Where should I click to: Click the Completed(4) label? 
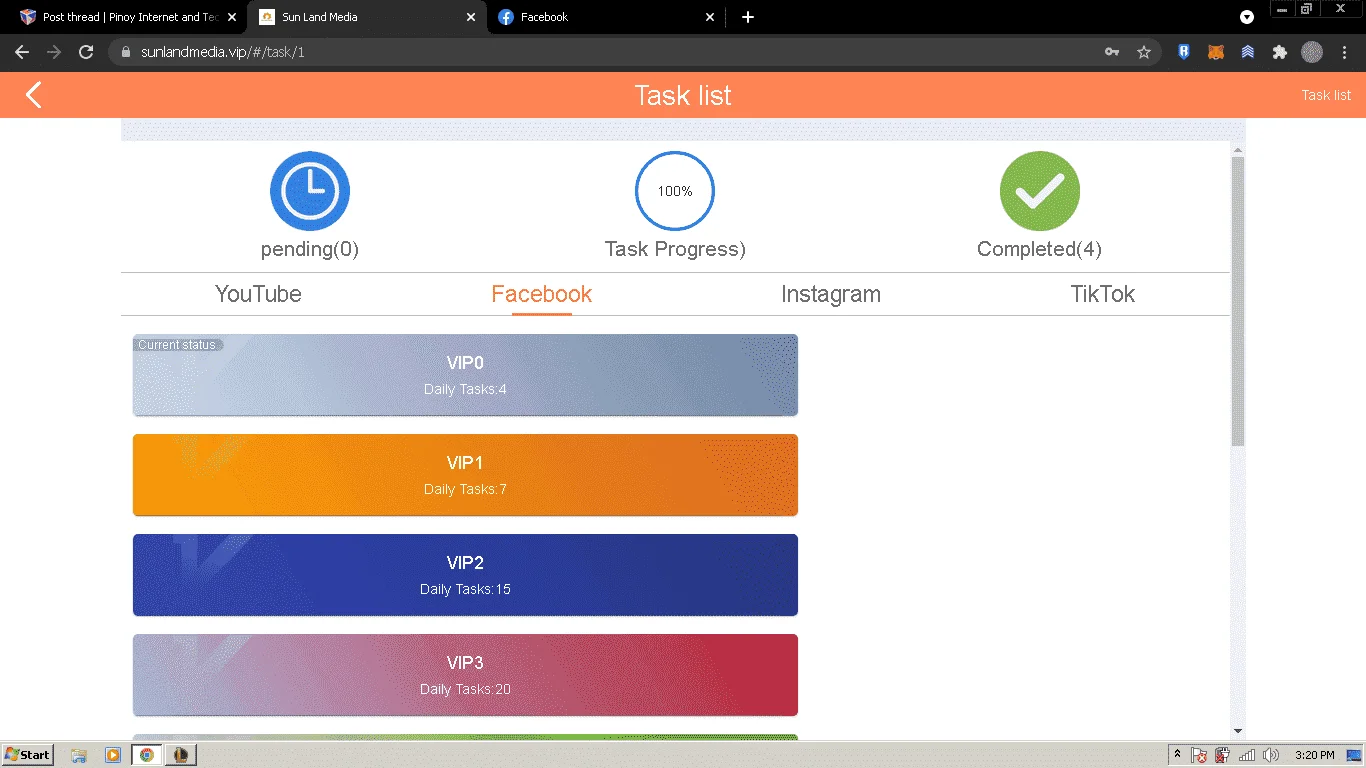[1040, 249]
